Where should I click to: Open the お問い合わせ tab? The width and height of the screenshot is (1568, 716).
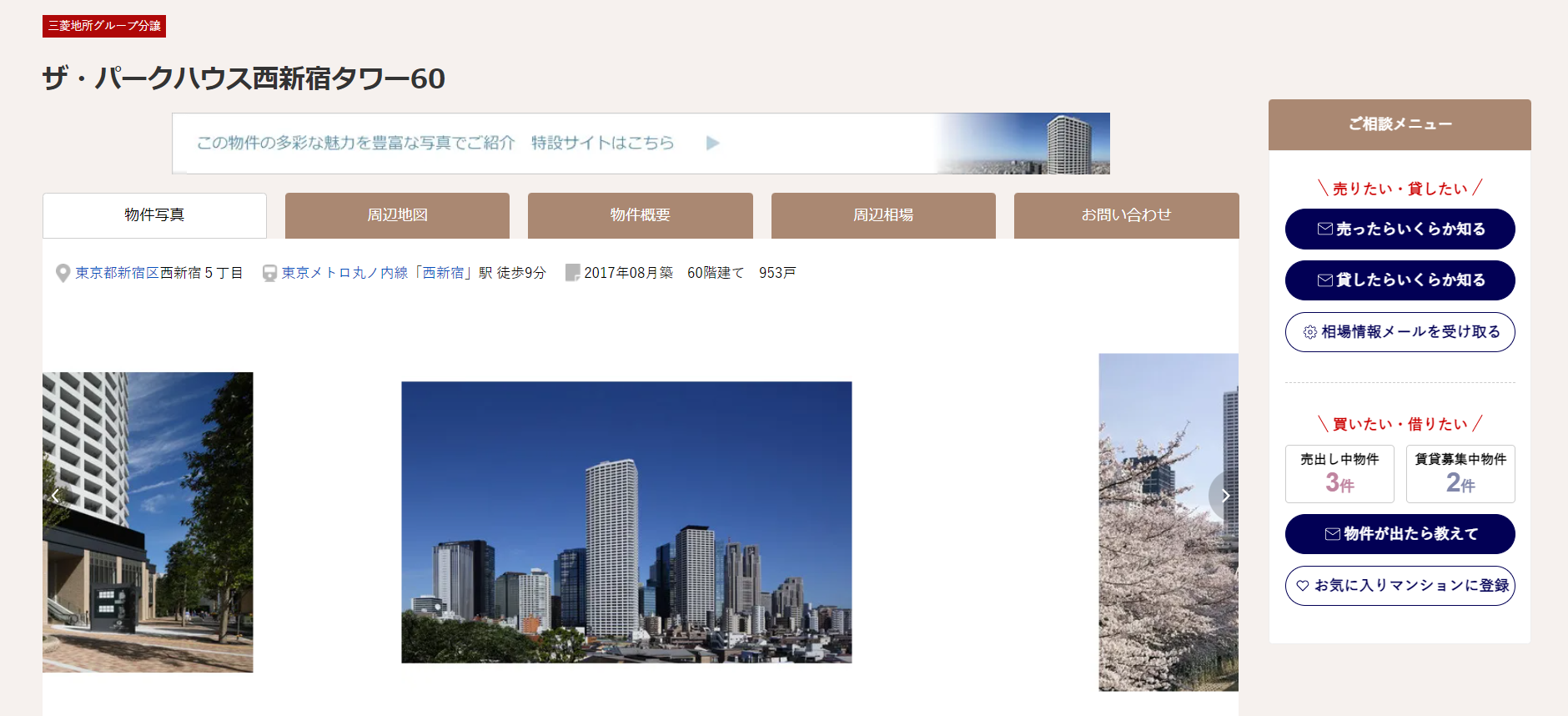pyautogui.click(x=1127, y=215)
